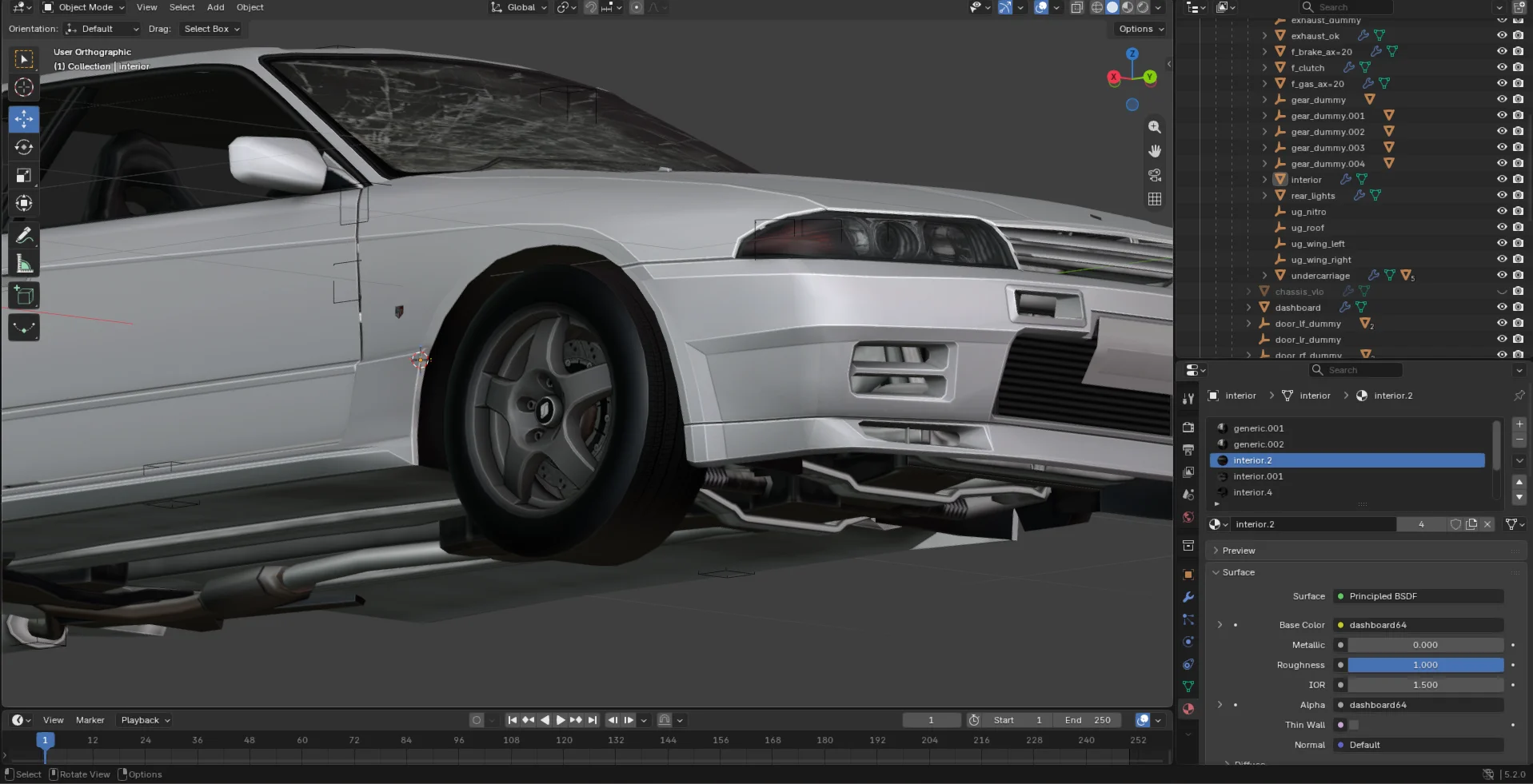Select the Measure tool
This screenshot has height=784, width=1533.
[24, 264]
